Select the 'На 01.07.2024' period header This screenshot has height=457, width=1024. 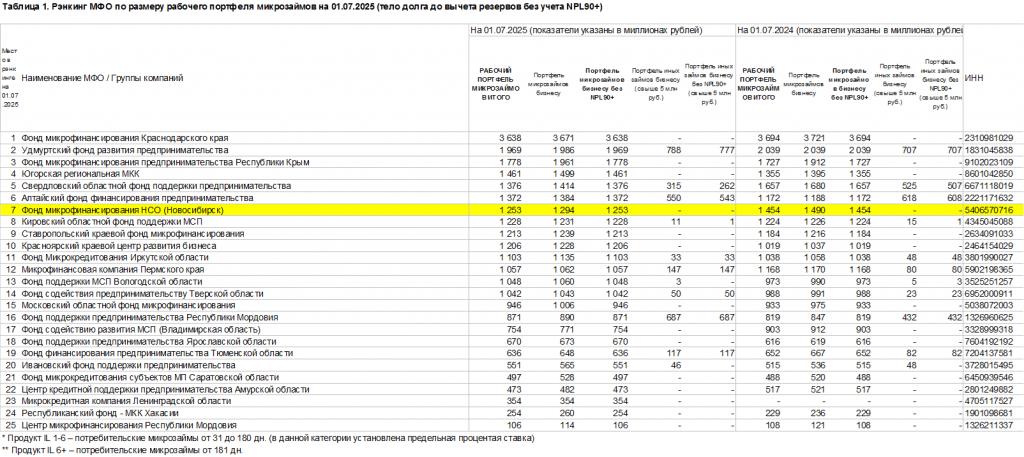point(850,32)
